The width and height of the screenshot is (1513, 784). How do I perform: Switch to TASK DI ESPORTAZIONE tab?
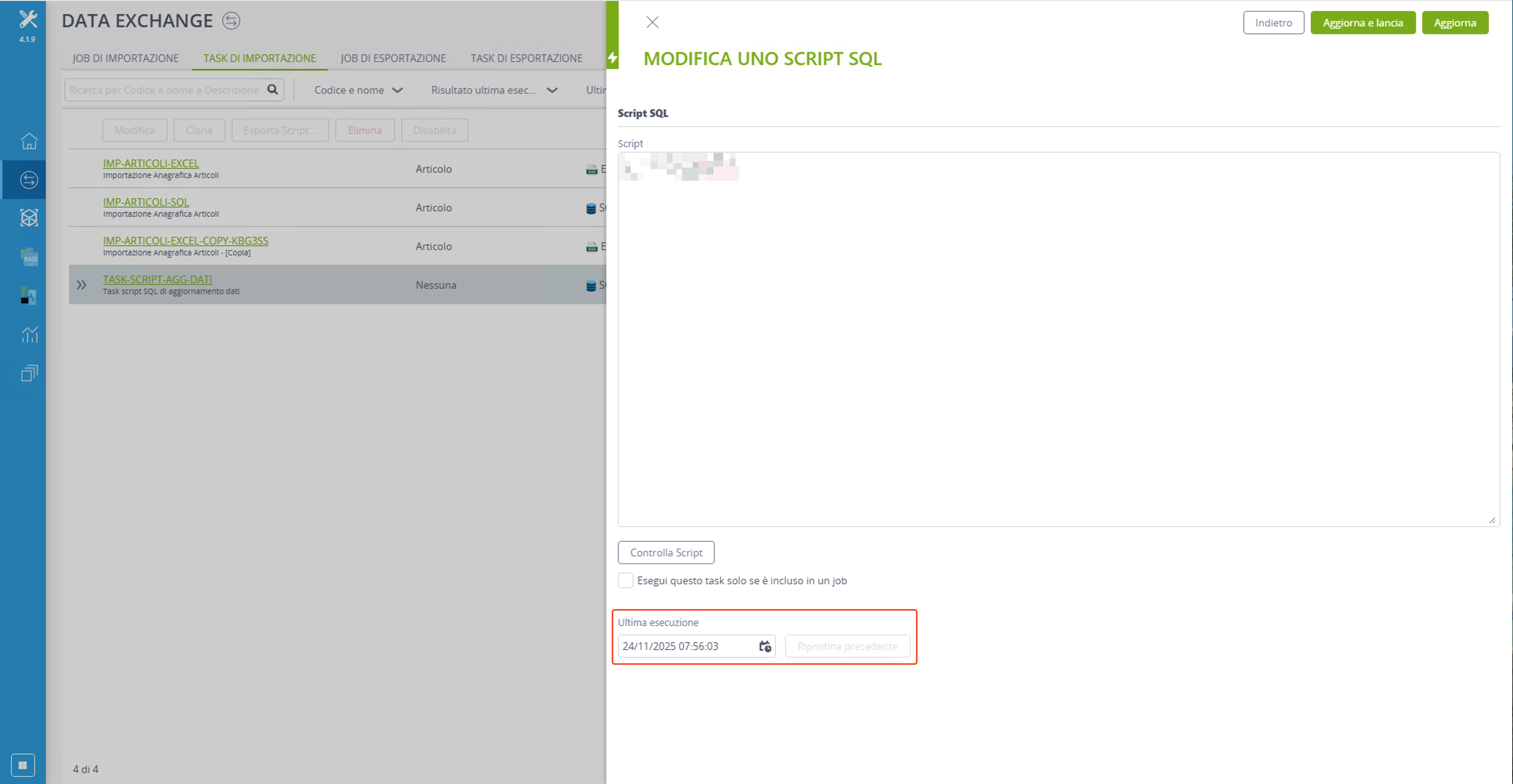(x=526, y=58)
